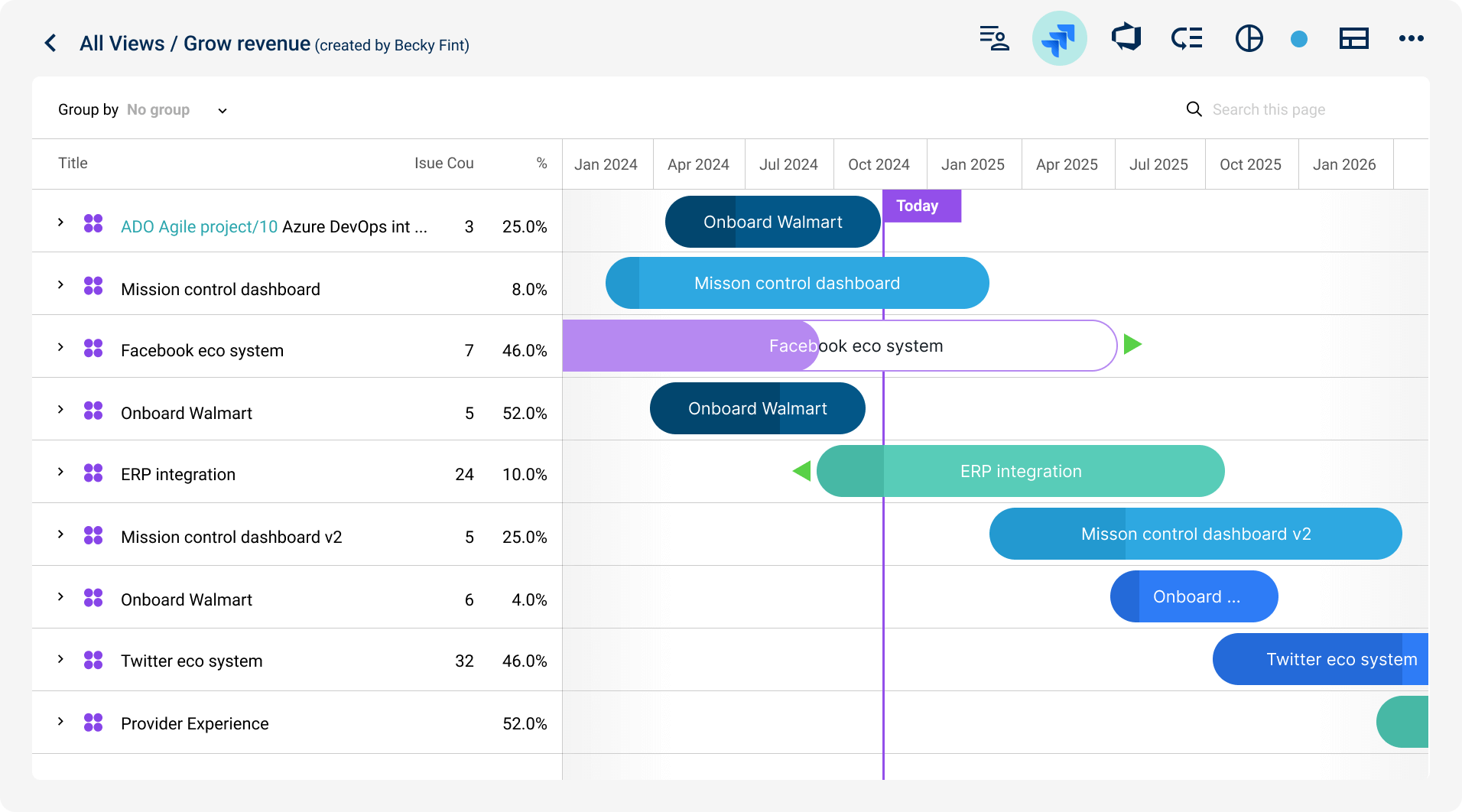The height and width of the screenshot is (812, 1462).
Task: Click the Azure DevOps icon in toolbar
Action: [x=1126, y=37]
